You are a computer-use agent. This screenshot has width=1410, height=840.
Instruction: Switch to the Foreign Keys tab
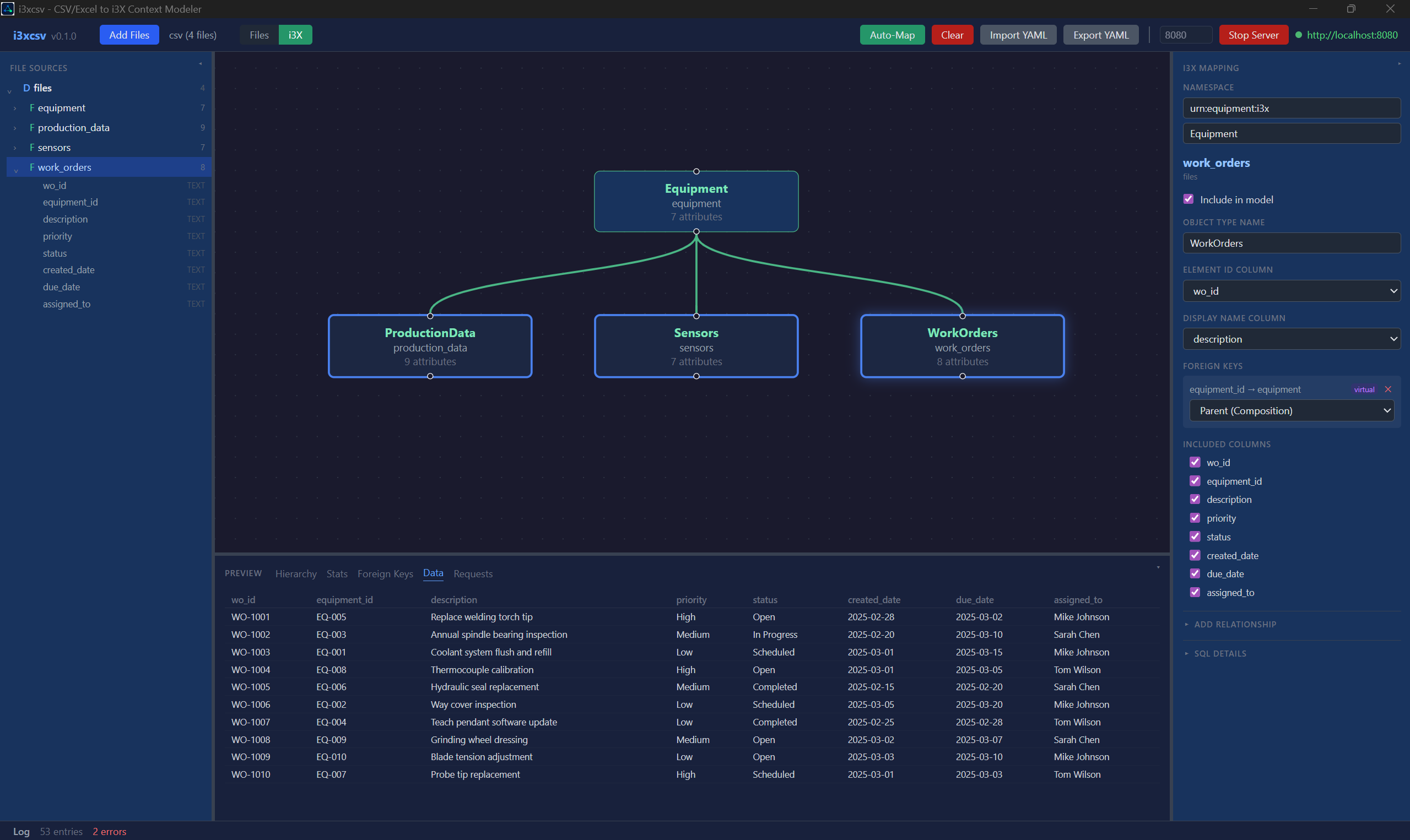[385, 573]
